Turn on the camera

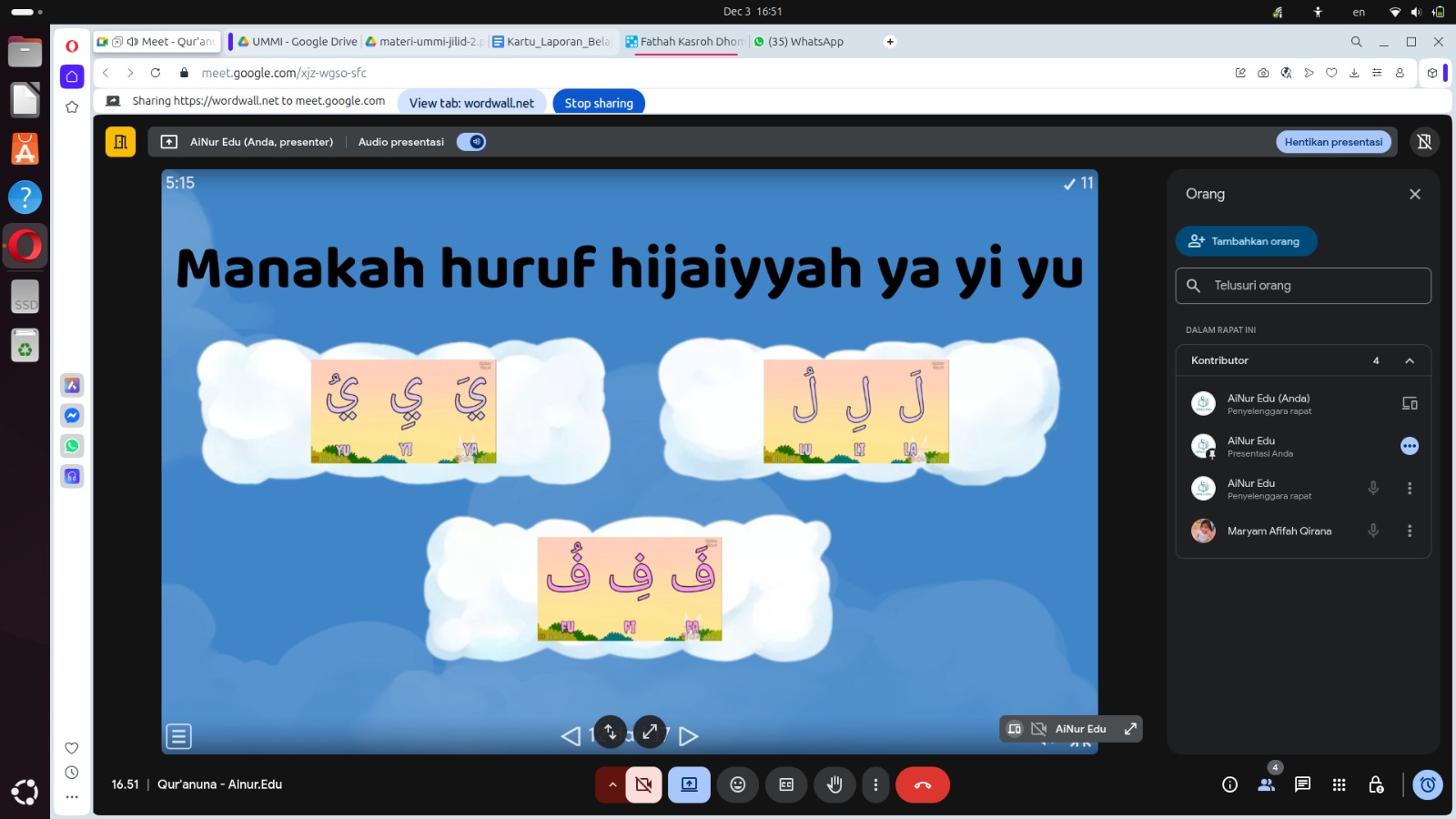click(x=643, y=784)
